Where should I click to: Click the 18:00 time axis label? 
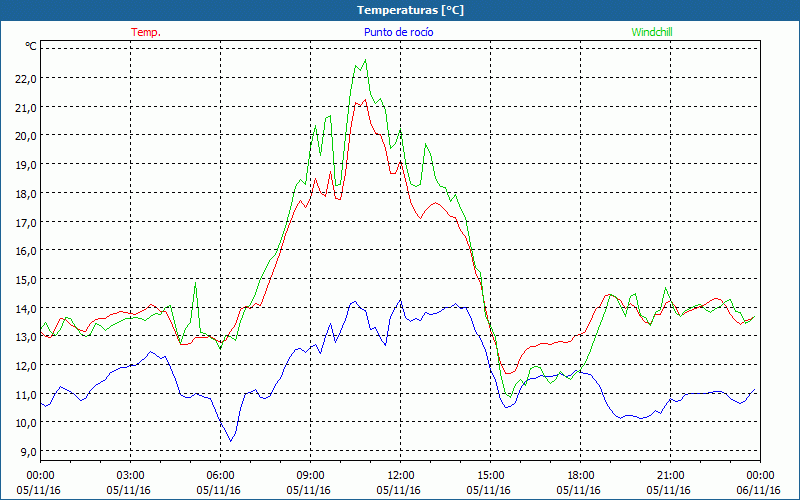(x=581, y=476)
